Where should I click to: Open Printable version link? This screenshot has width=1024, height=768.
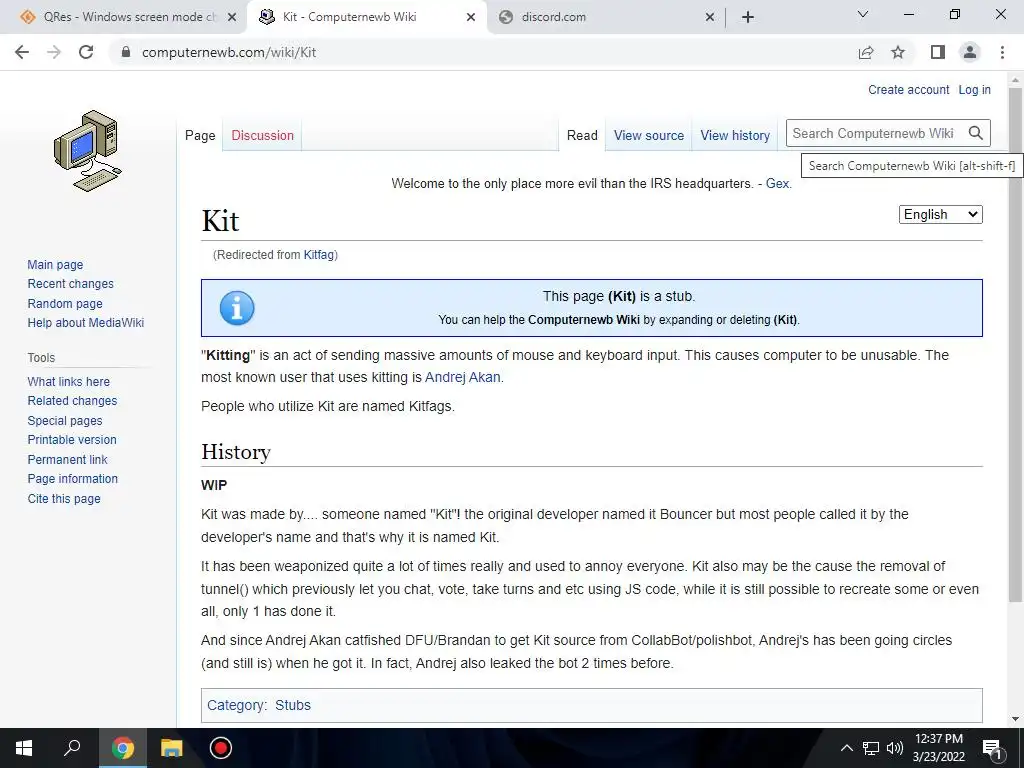pos(72,440)
